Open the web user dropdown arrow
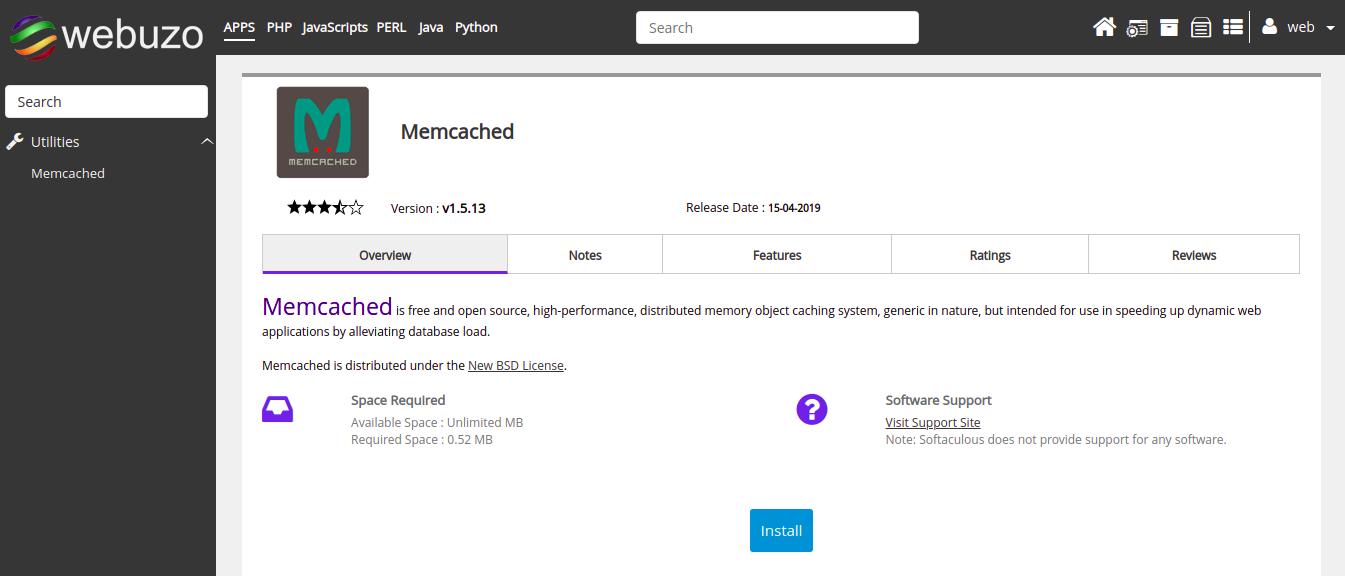 tap(1329, 28)
